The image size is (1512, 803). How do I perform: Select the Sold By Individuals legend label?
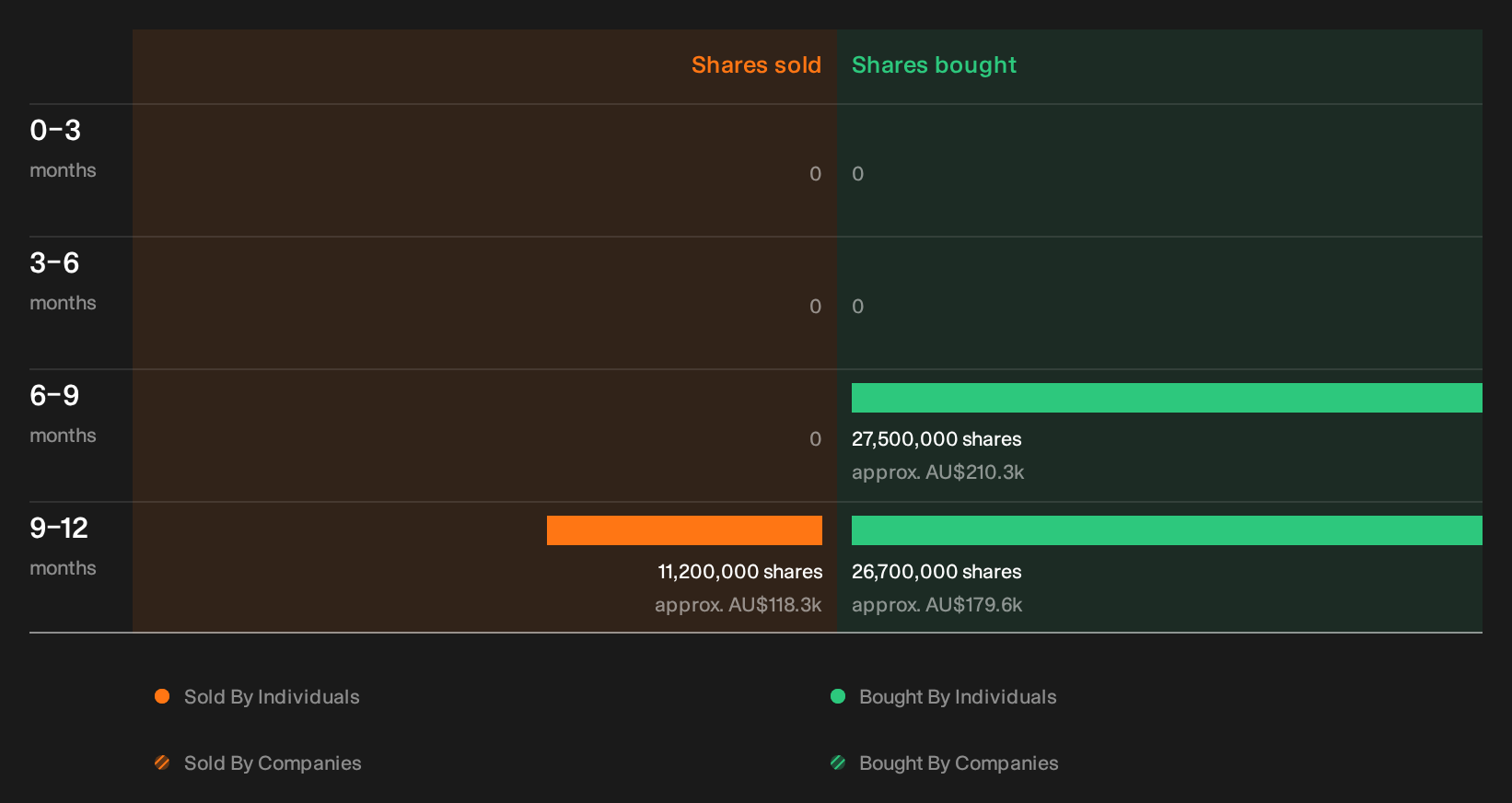point(272,697)
